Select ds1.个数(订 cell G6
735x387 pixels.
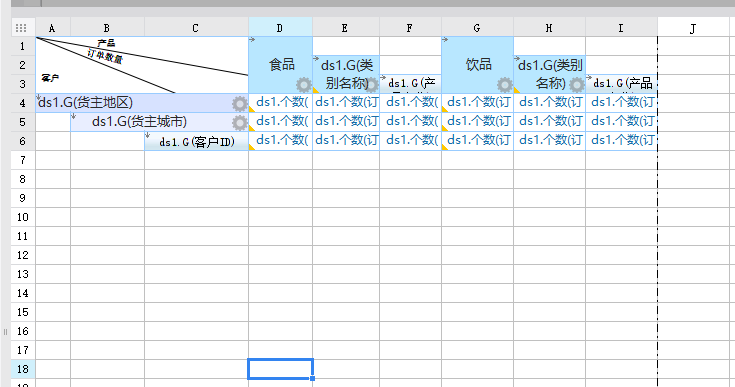(477, 141)
